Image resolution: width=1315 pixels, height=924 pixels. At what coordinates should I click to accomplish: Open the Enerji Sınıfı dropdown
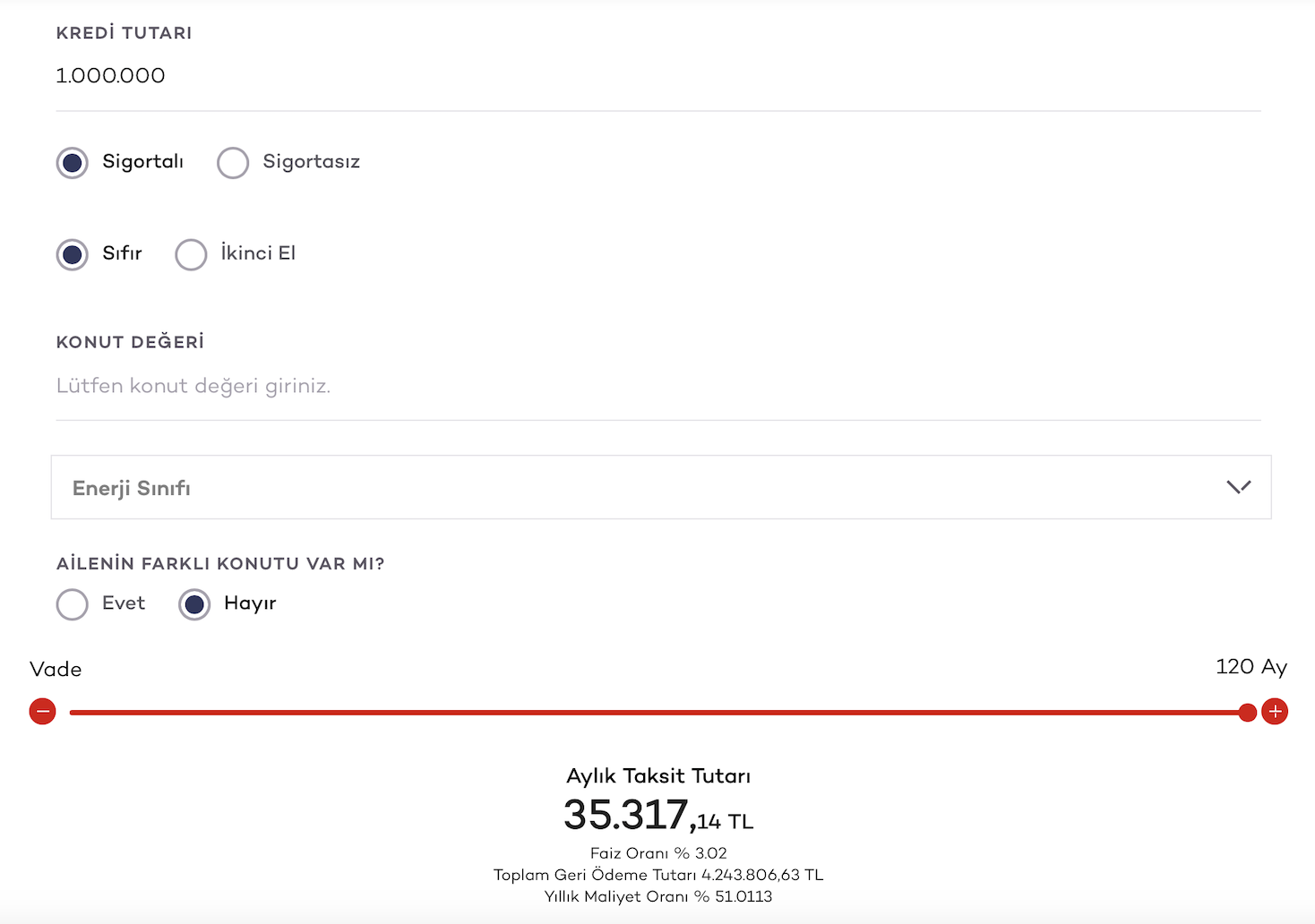coord(660,487)
